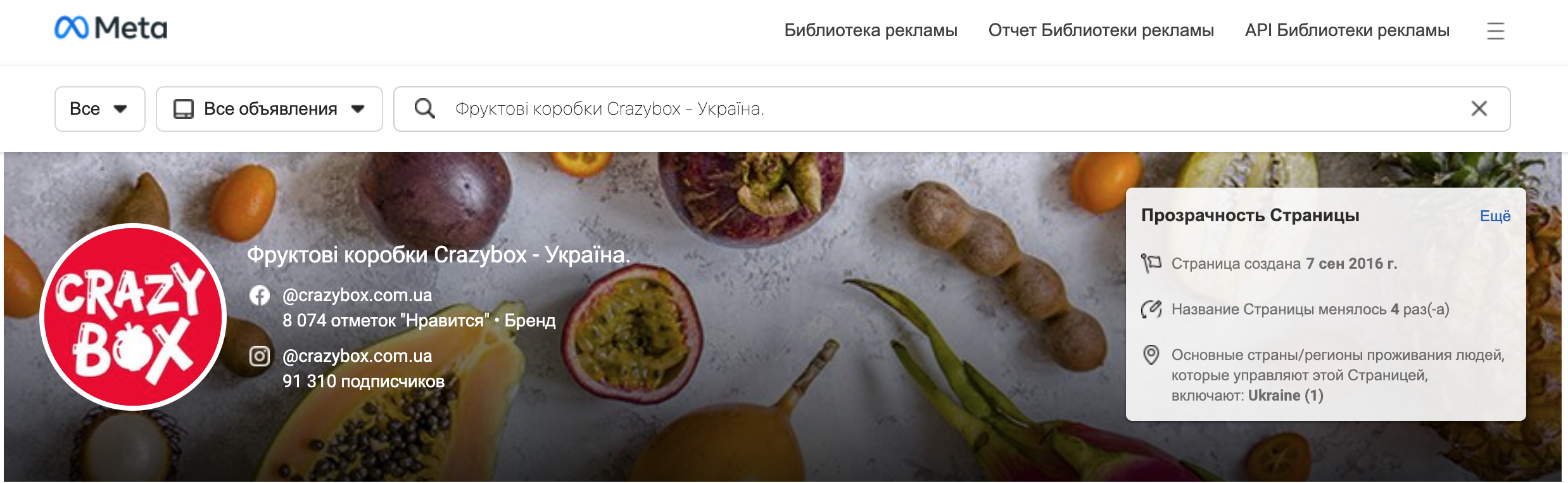Open the 'Все' country dropdown

[100, 109]
